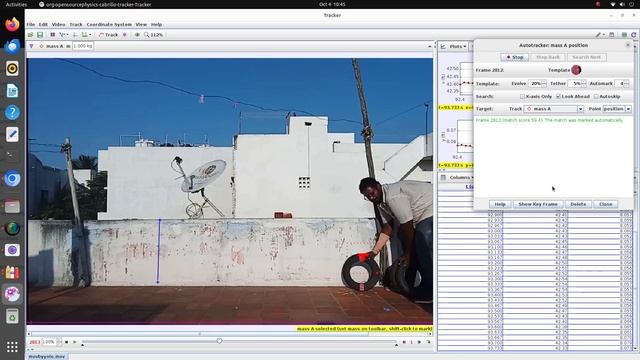
Task: Enable the Autoskip checkbox
Action: click(596, 96)
